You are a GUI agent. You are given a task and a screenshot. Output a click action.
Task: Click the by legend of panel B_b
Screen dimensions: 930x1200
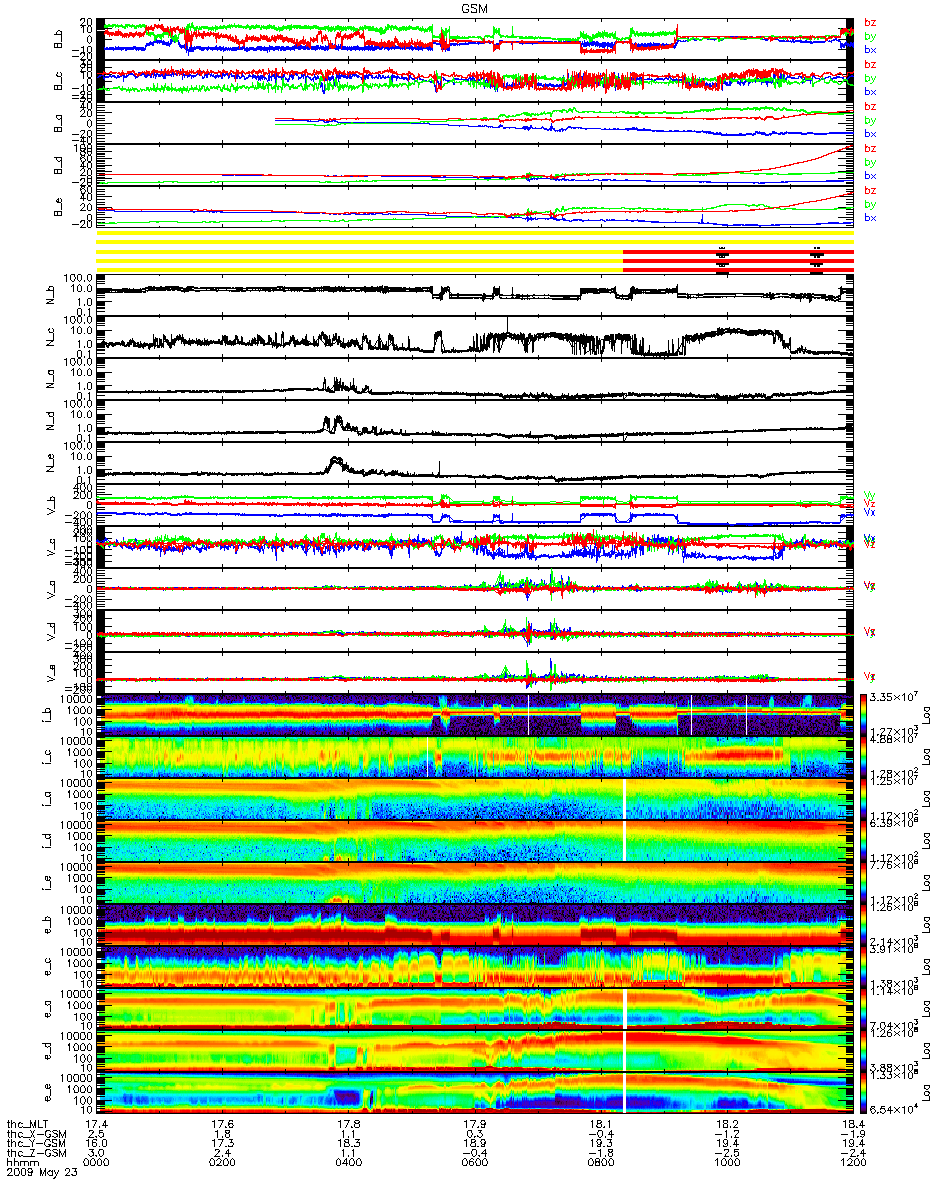(x=871, y=36)
